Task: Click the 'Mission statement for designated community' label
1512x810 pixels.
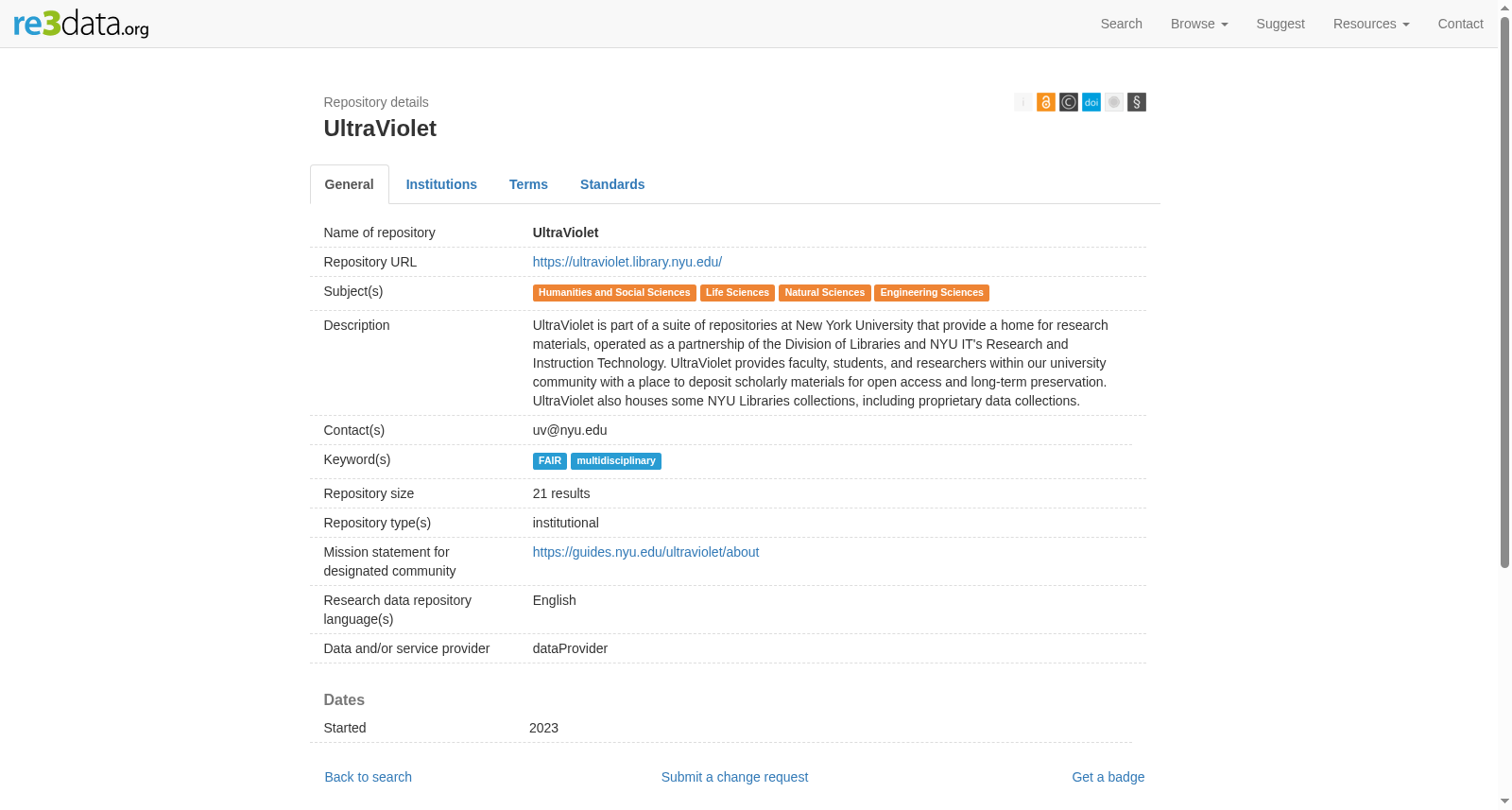Action: coord(390,561)
